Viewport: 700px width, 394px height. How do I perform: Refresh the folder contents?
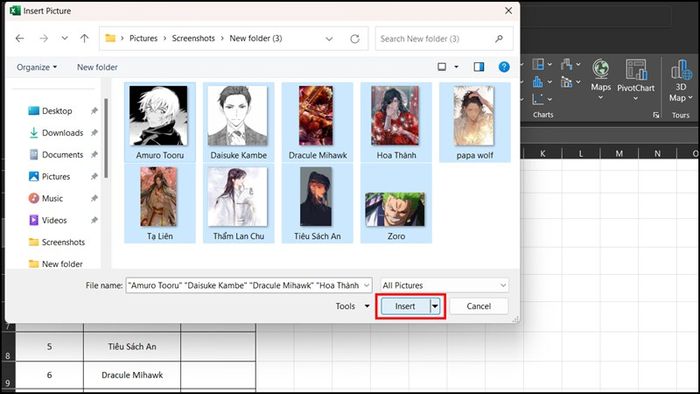(355, 39)
